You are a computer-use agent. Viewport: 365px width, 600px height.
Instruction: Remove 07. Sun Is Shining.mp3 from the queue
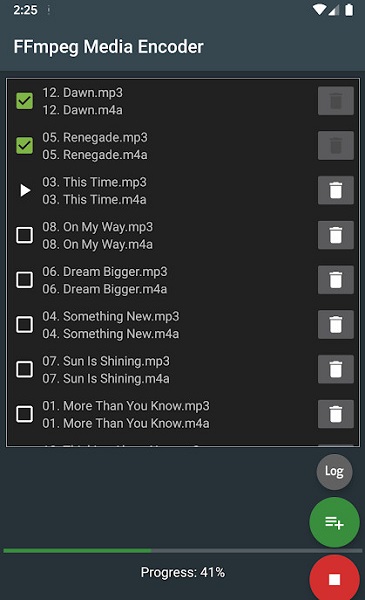336,369
